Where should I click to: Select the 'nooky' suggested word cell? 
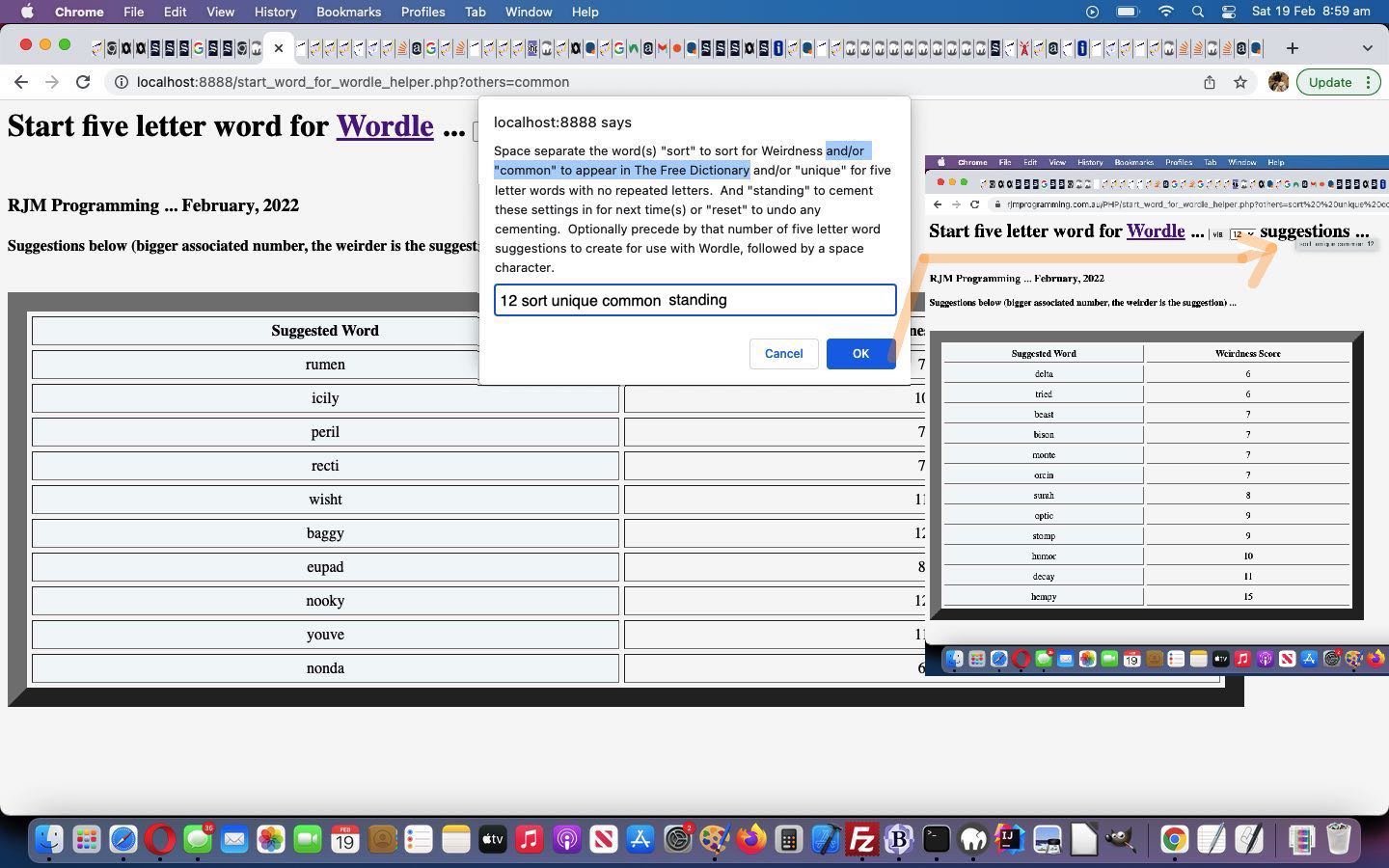(325, 601)
